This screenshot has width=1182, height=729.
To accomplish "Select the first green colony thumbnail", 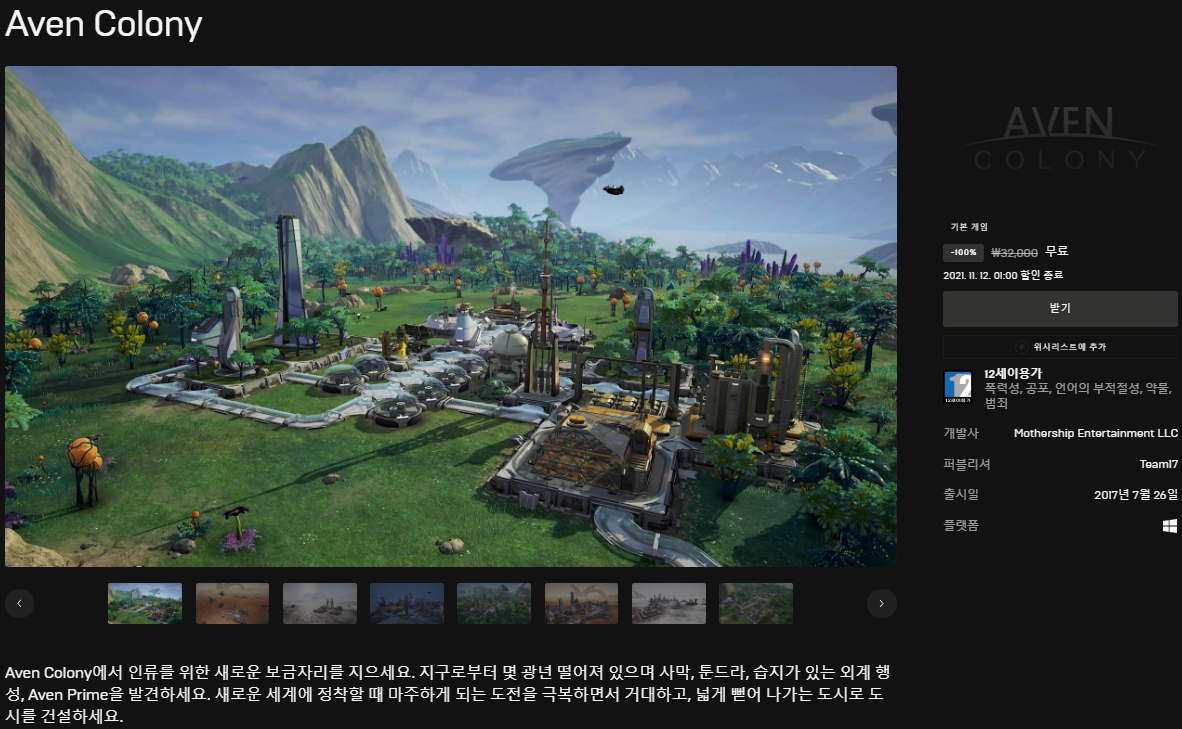I will [x=145, y=603].
